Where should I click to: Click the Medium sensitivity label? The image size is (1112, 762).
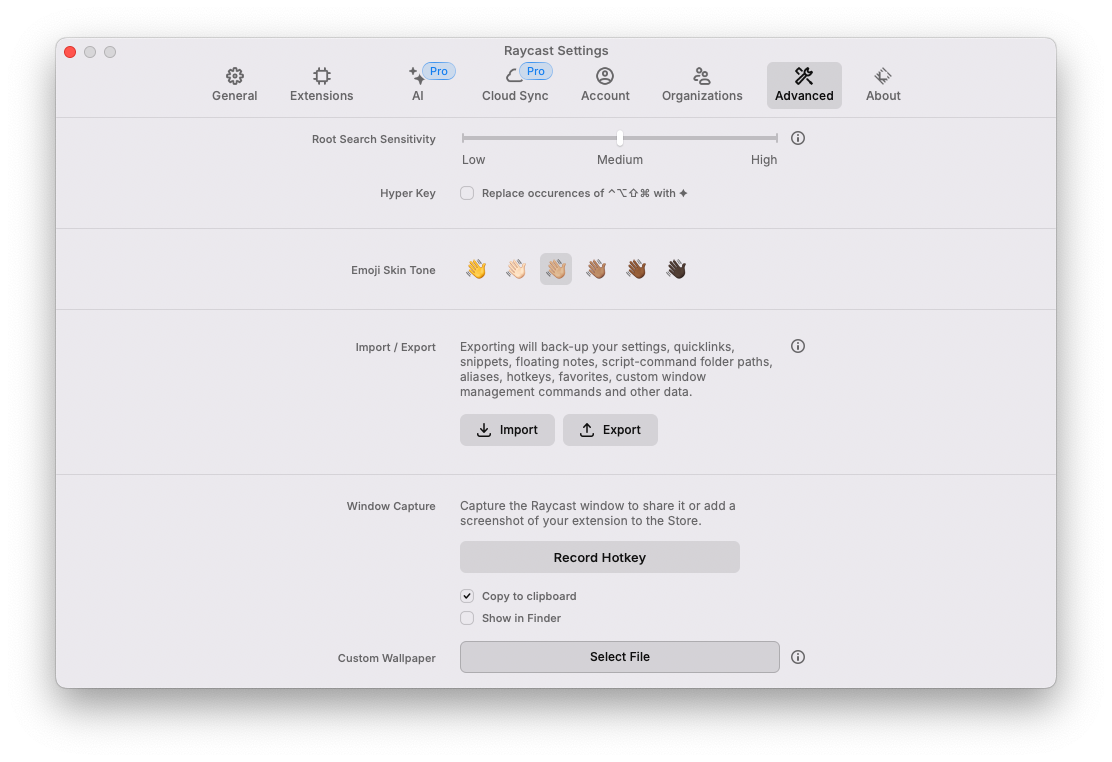(620, 160)
